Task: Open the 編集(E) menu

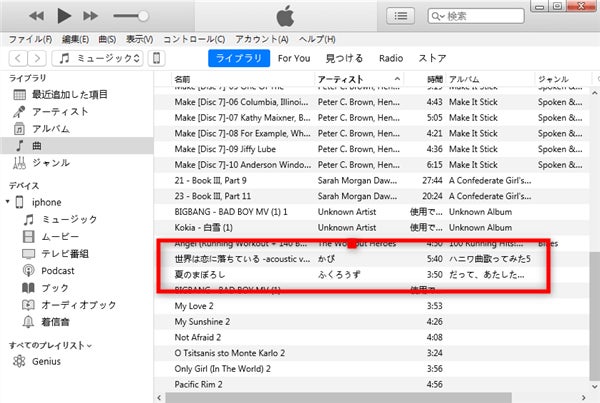Action: click(x=75, y=39)
